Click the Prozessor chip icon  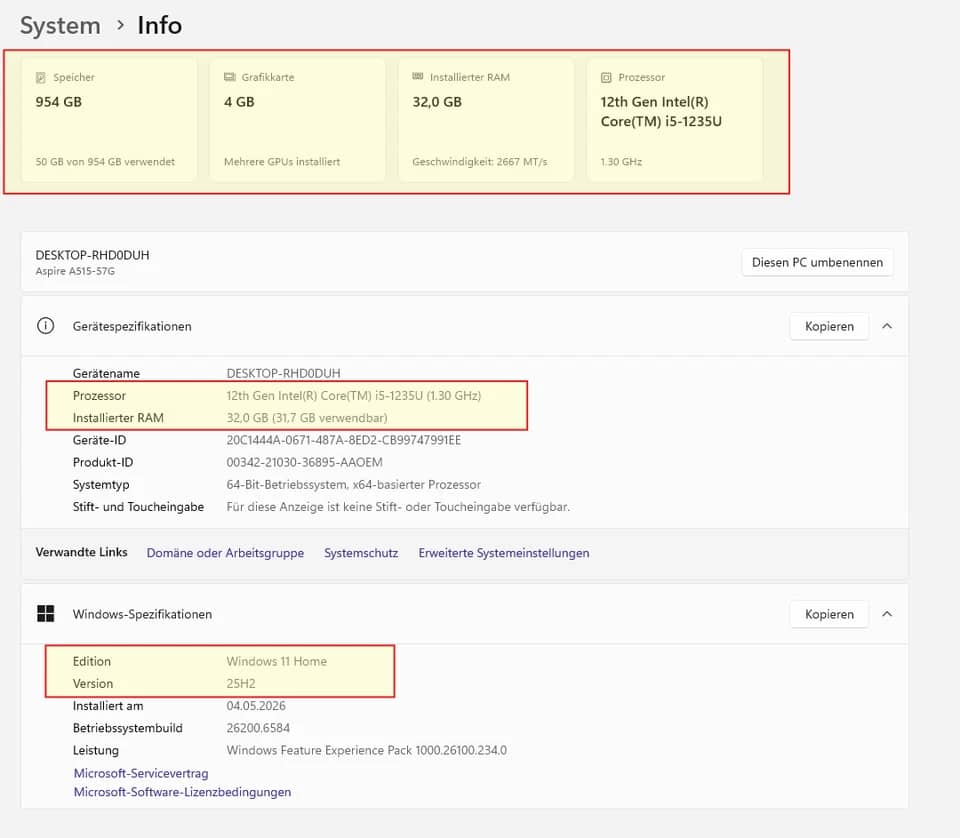tap(606, 77)
